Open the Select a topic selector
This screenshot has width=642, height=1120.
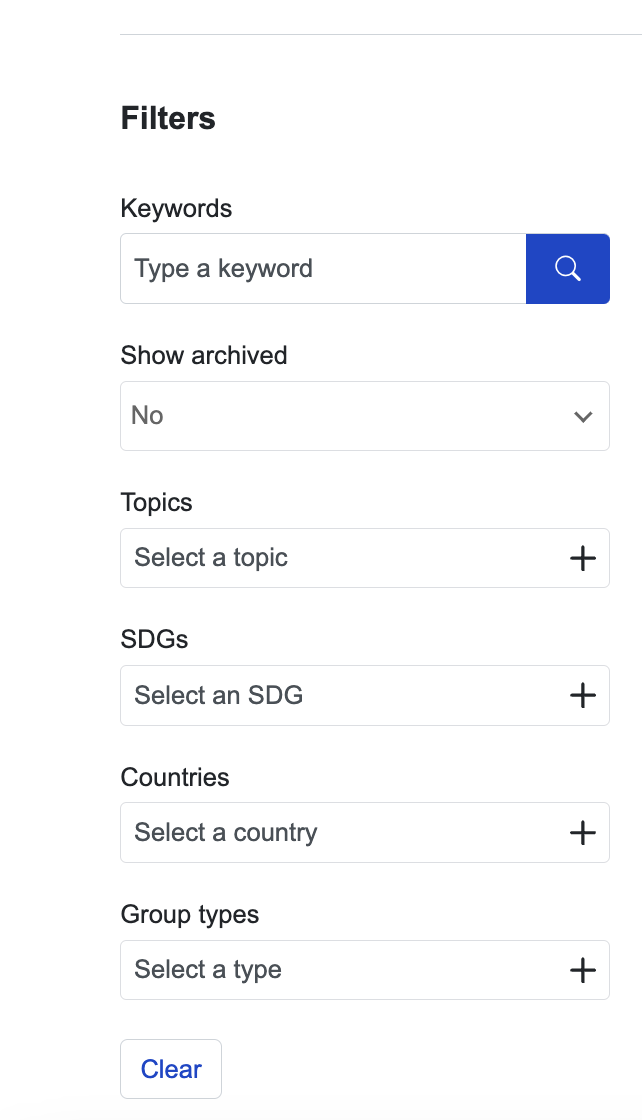point(365,558)
